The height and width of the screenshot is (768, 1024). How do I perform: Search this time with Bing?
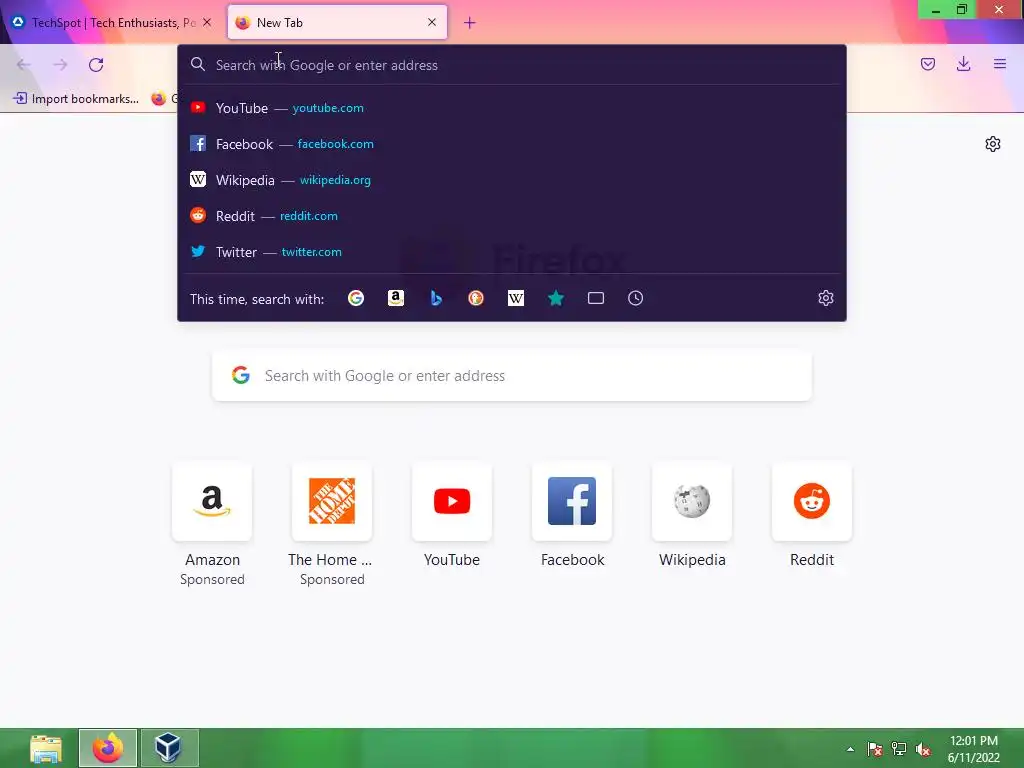click(x=436, y=298)
